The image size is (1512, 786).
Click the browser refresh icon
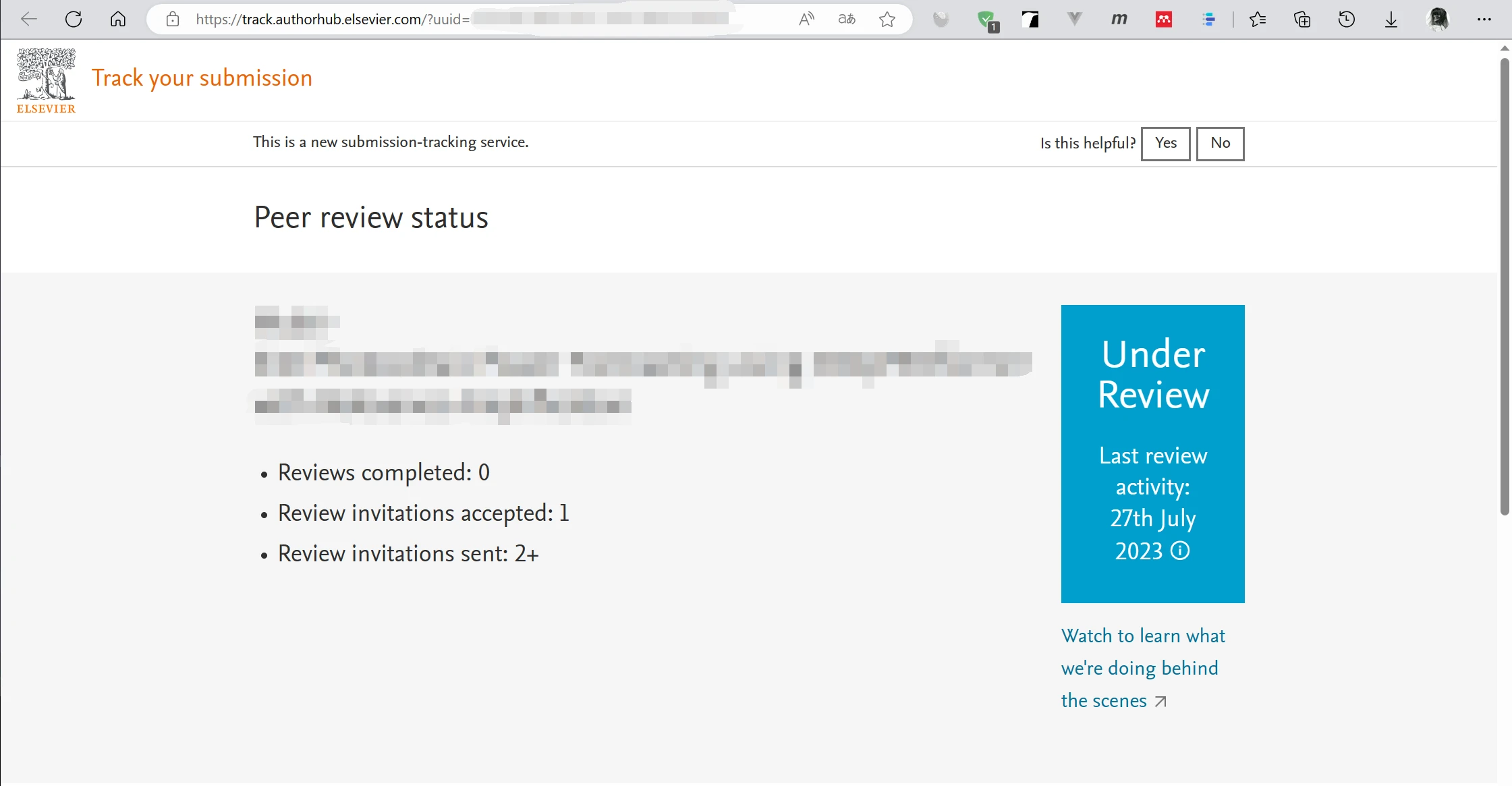coord(74,19)
